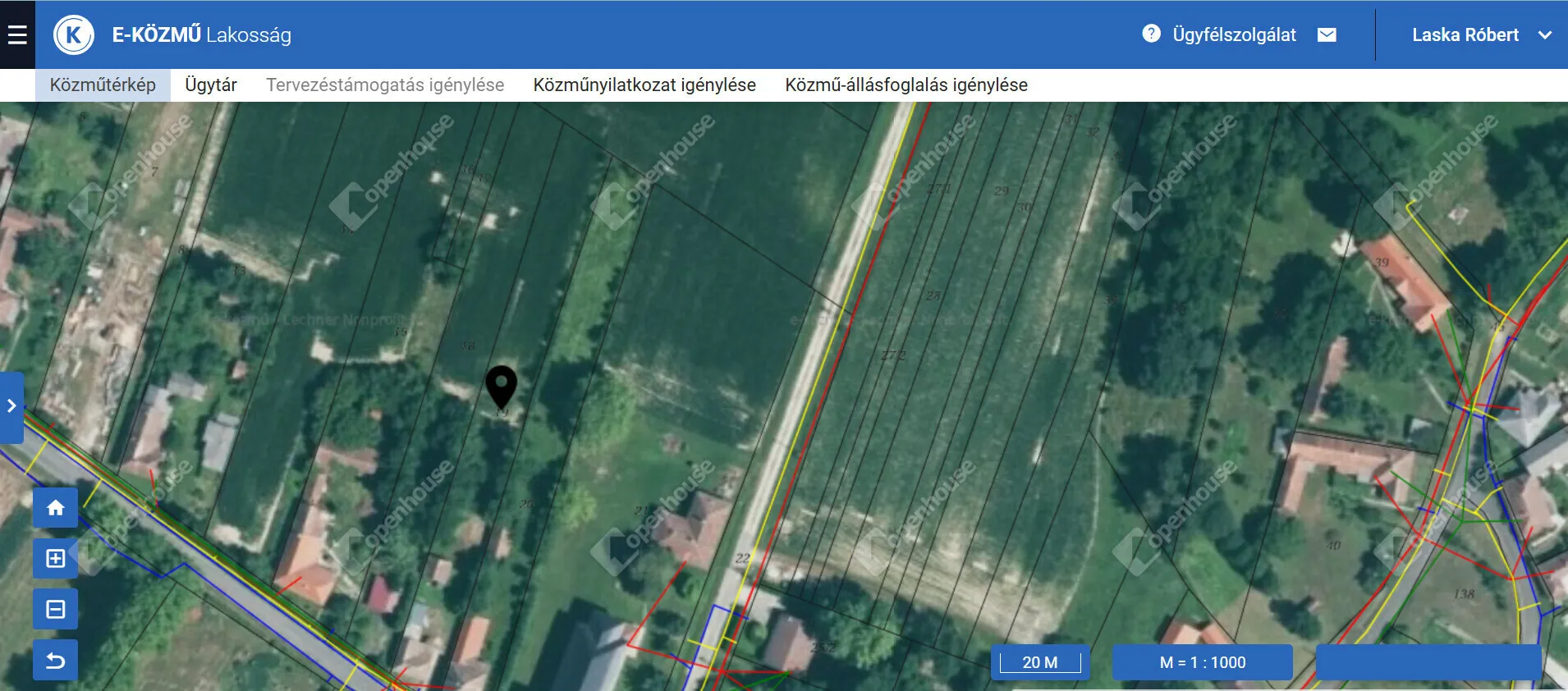Click the black location pin marker
The width and height of the screenshot is (1568, 691).
[501, 387]
